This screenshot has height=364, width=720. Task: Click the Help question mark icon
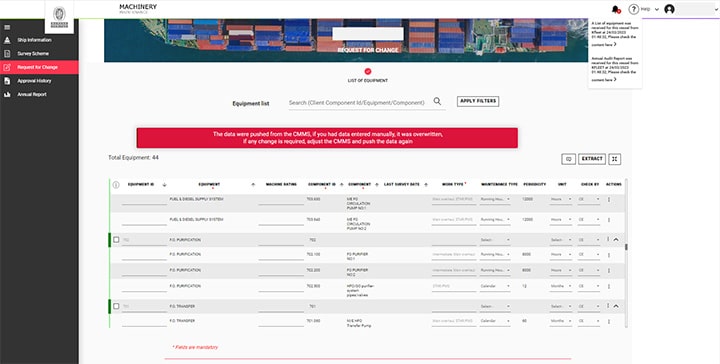point(634,9)
